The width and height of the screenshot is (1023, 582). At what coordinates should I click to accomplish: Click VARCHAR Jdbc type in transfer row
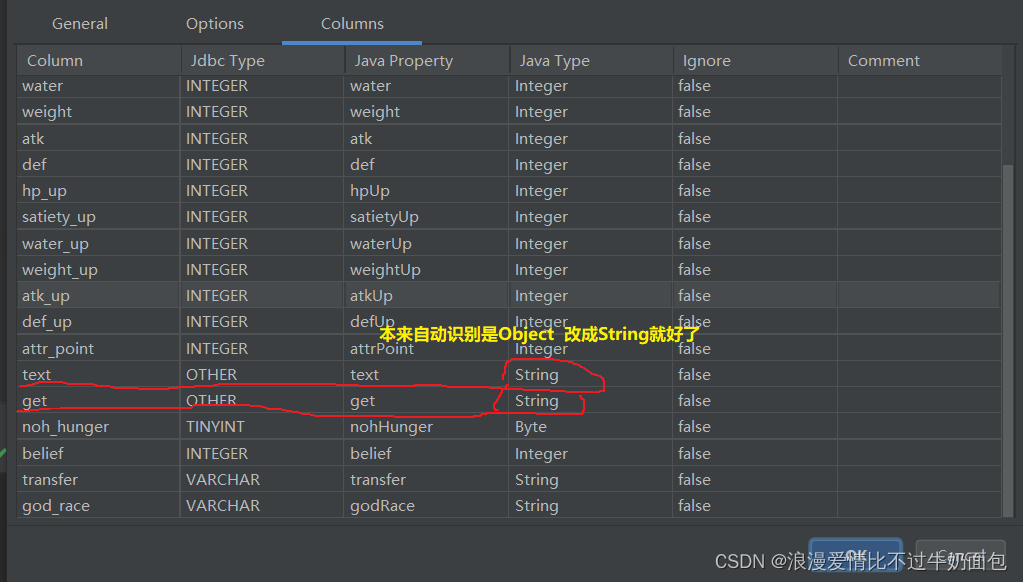262,480
